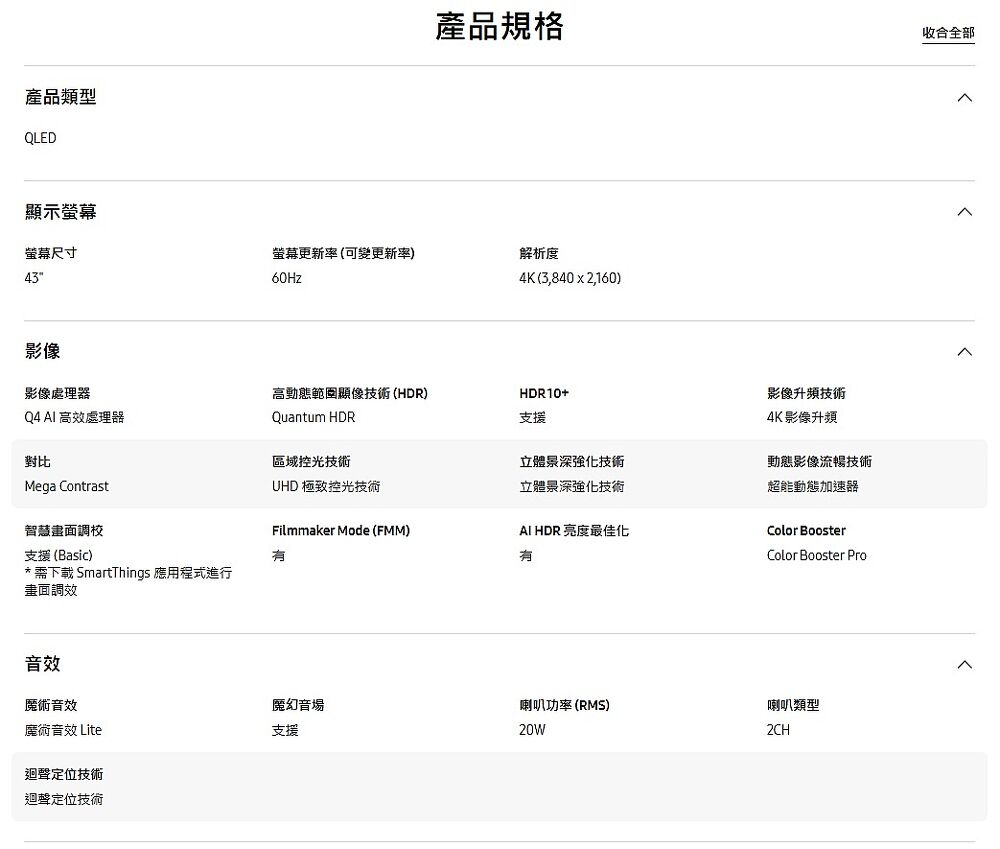The height and width of the screenshot is (849, 1000).
Task: Click the 顯示螢幕 section title
Action: [x=61, y=212]
